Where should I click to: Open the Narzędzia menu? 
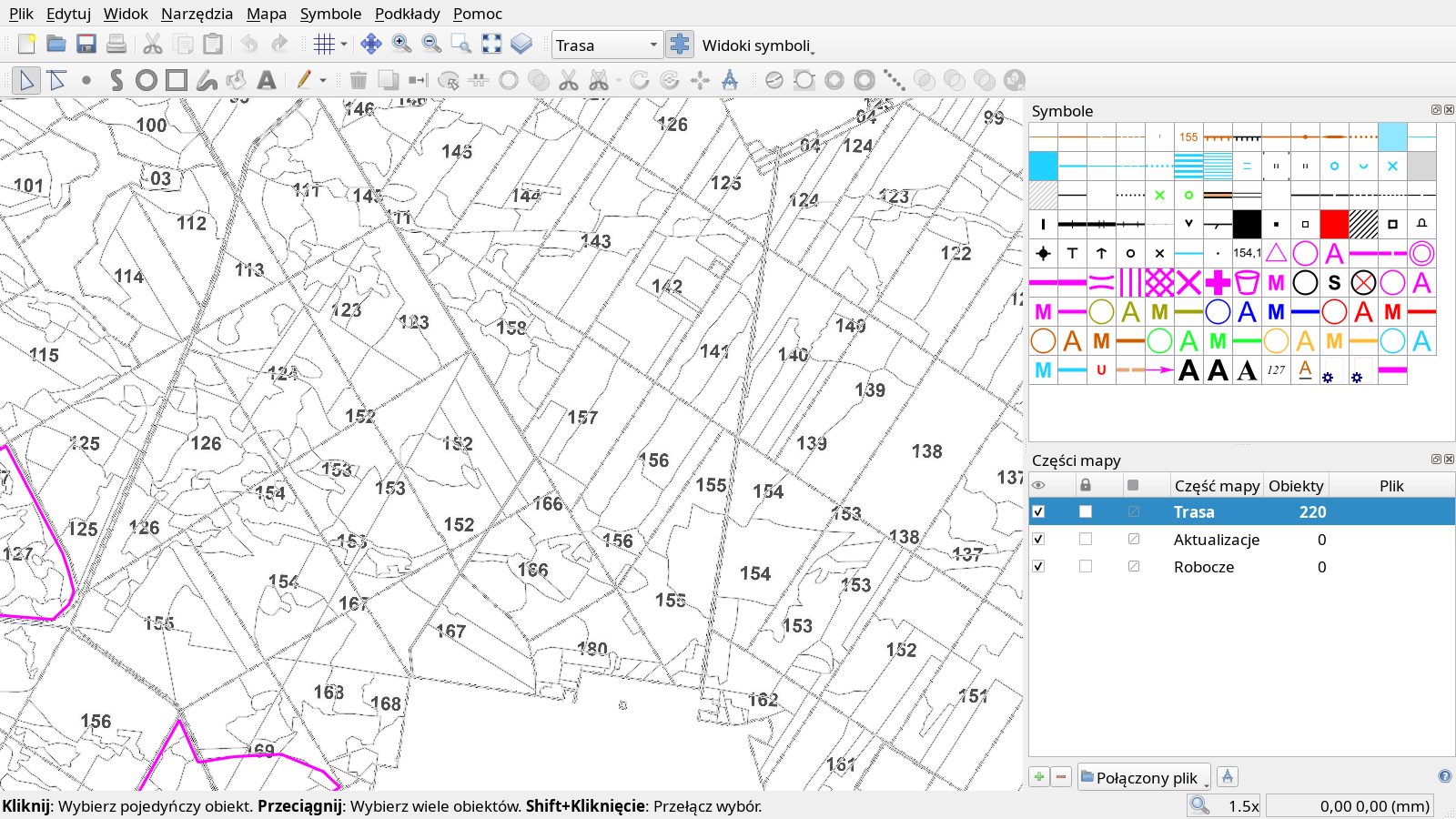click(x=197, y=14)
